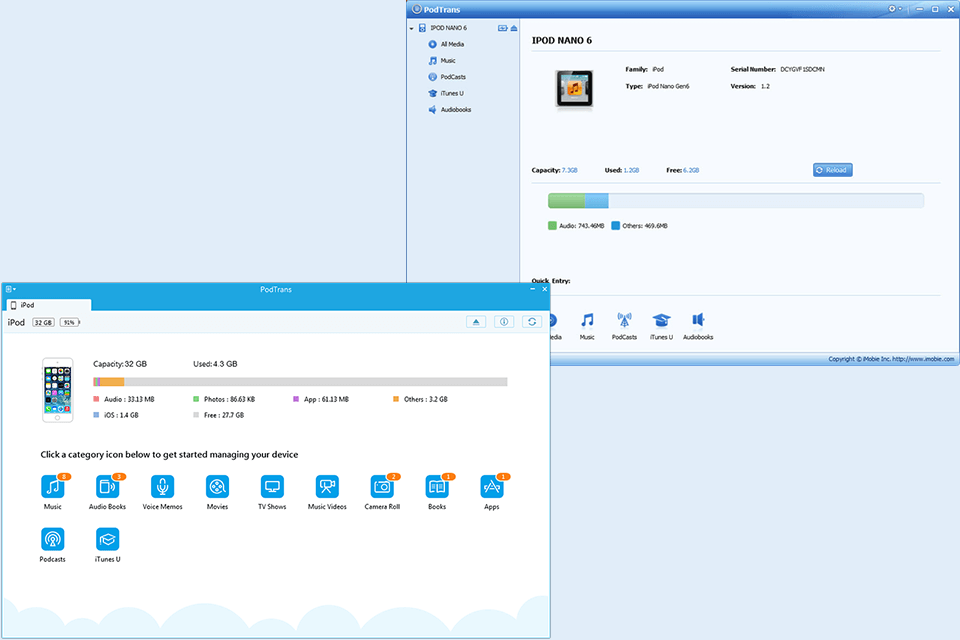Click the 'Audio : 33.13 MB' label
Screen dimensions: 960x640
click(129, 399)
